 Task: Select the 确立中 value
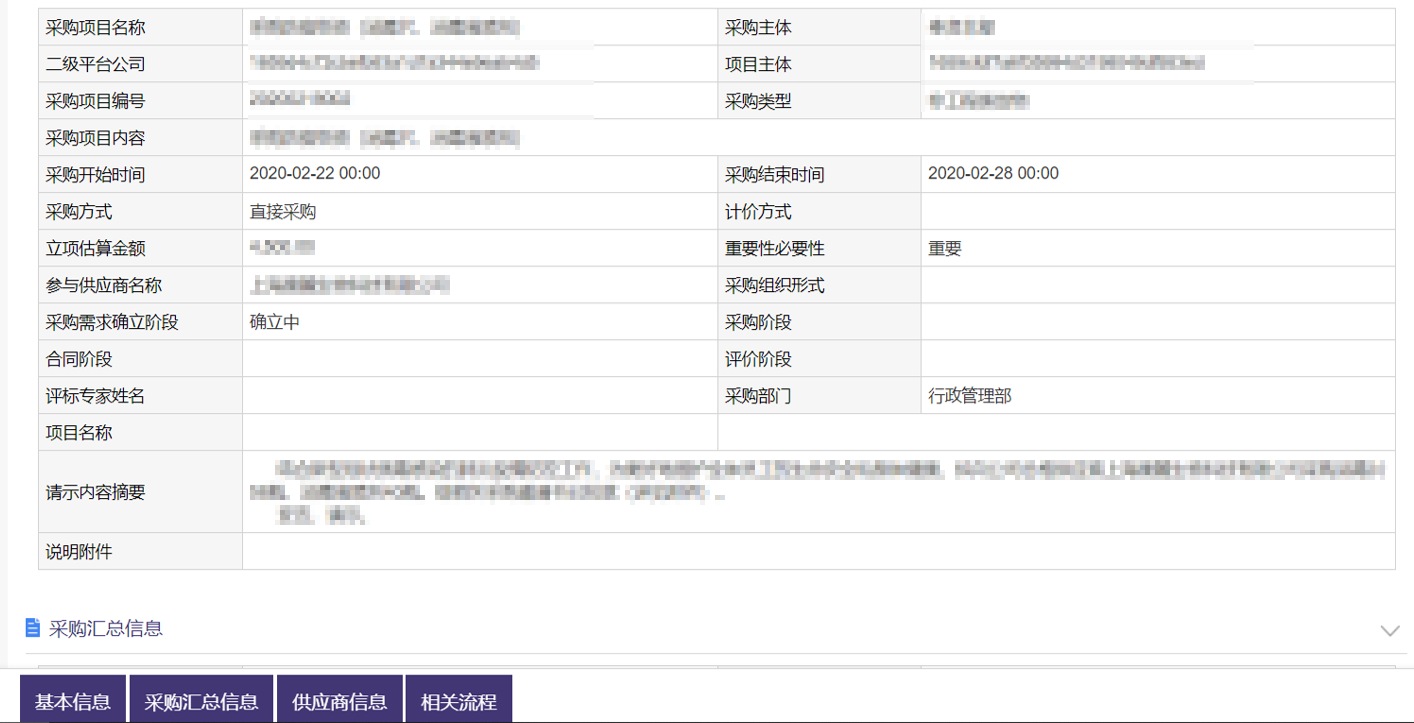click(275, 322)
